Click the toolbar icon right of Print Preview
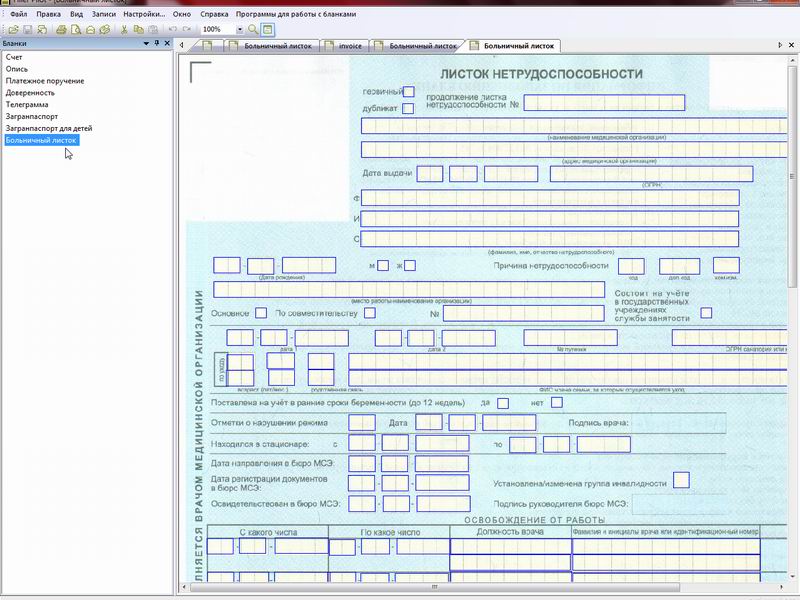 (x=90, y=30)
